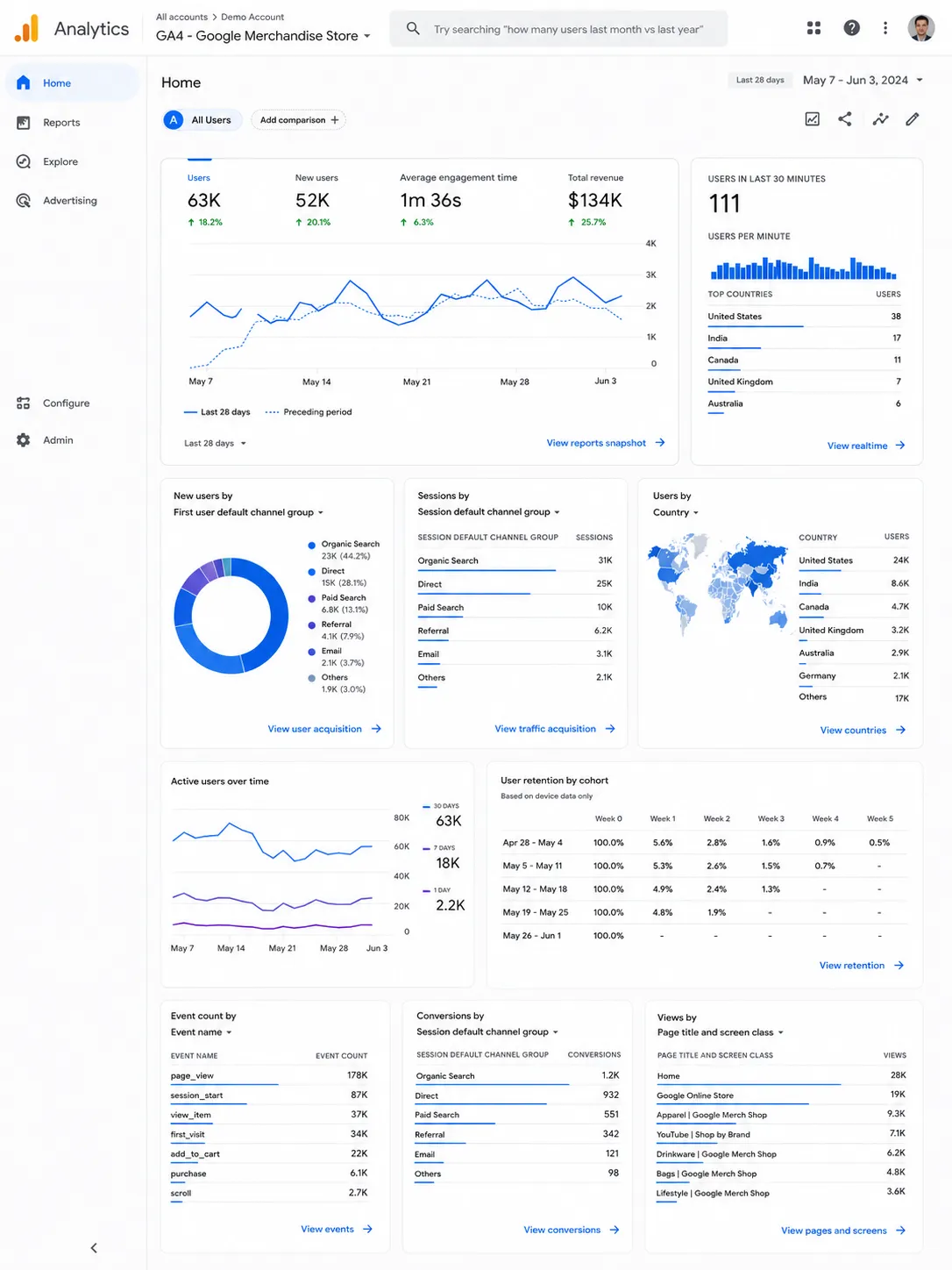Select the Average engagement time metric tab
Image resolution: width=952 pixels, height=1270 pixels.
[x=458, y=201]
